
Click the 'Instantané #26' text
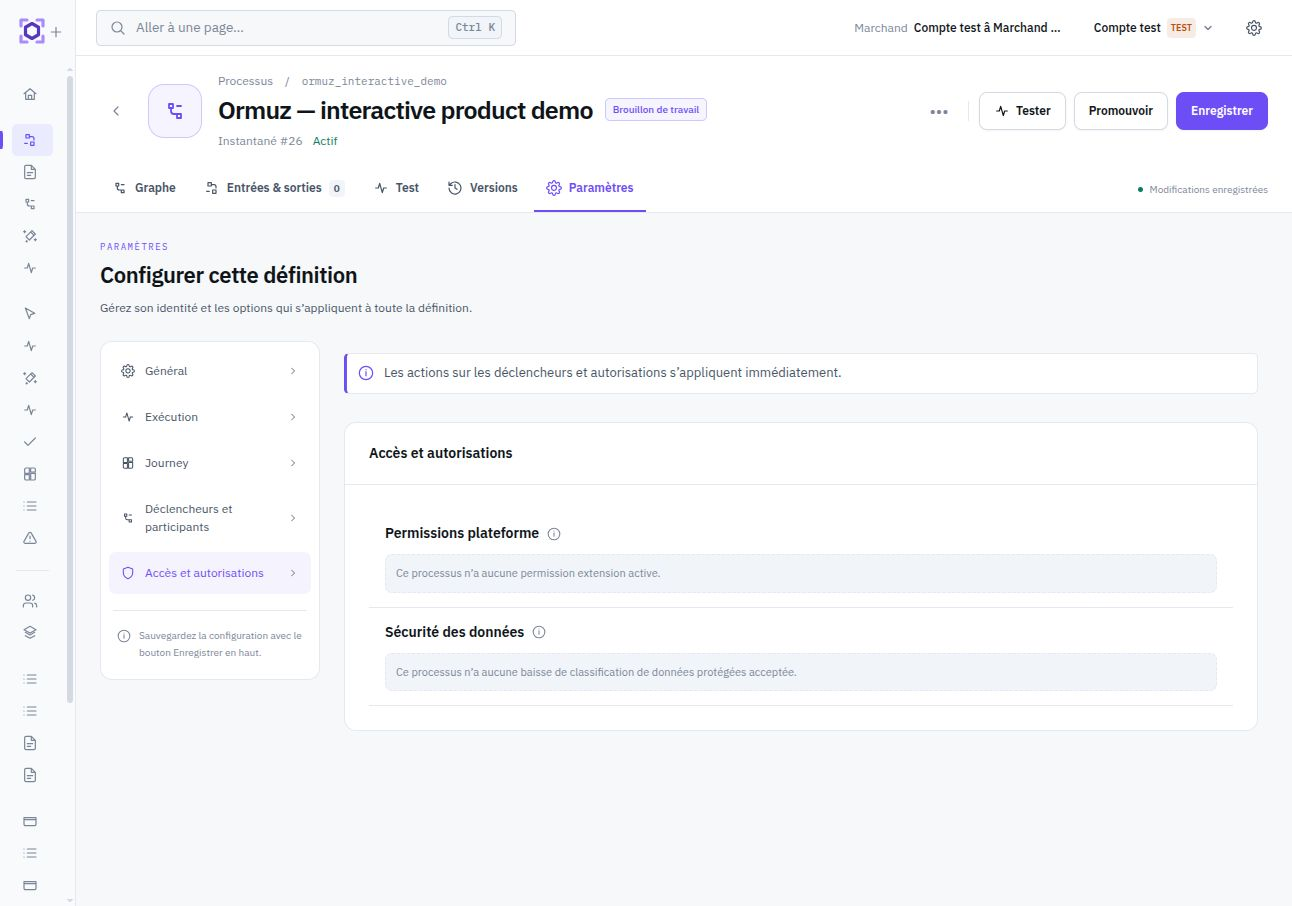coord(260,141)
